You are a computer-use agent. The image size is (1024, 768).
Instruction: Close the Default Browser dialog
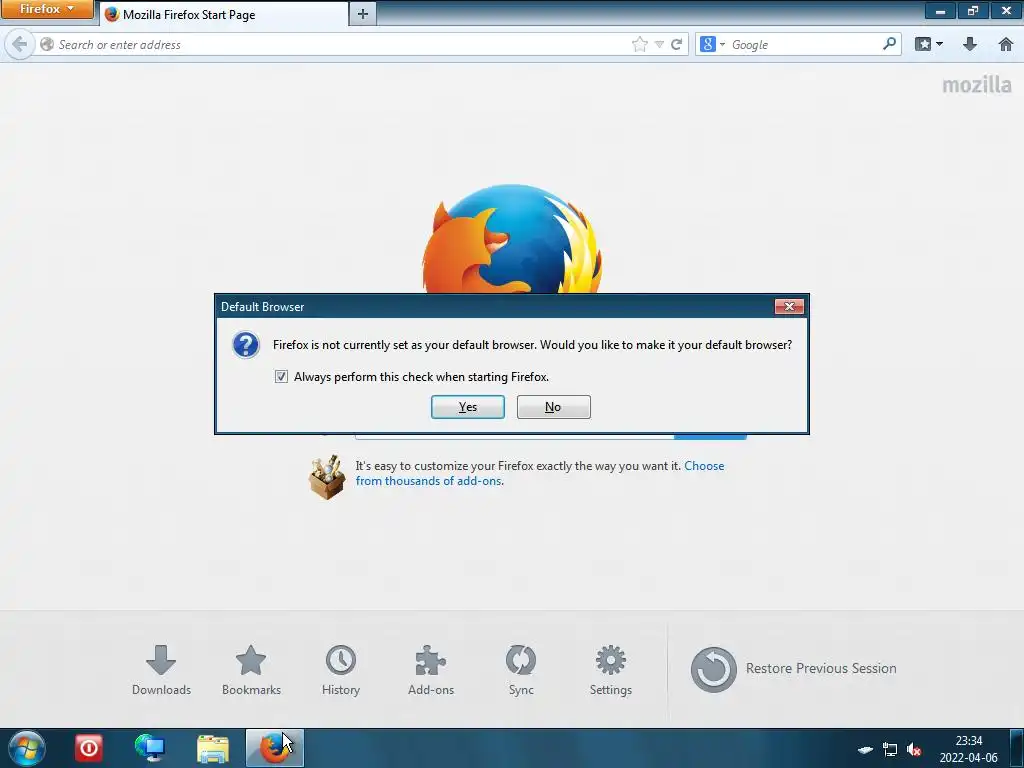click(789, 306)
